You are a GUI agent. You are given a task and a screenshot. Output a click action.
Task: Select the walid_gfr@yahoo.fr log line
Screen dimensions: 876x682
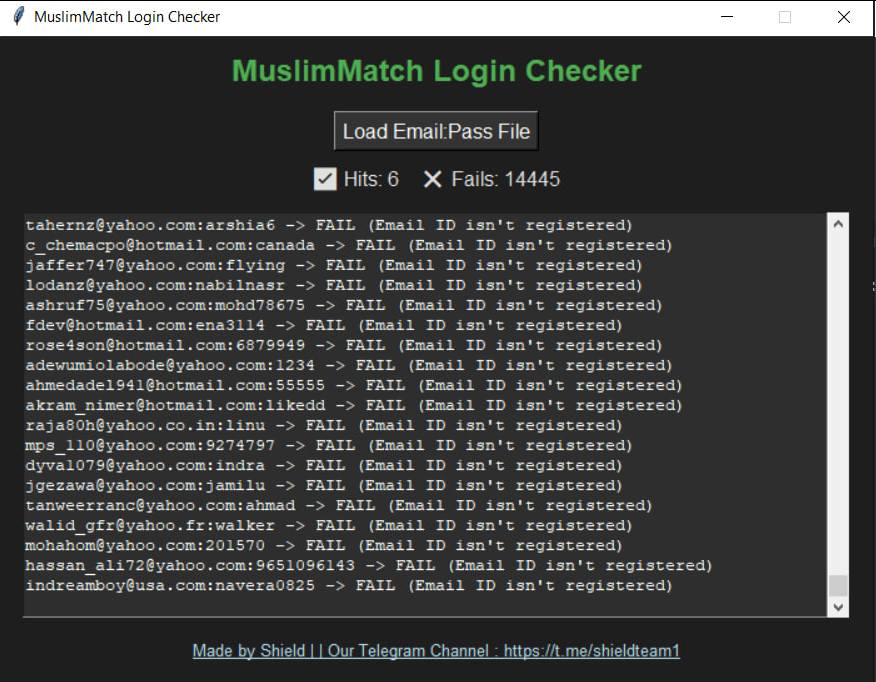pos(328,526)
